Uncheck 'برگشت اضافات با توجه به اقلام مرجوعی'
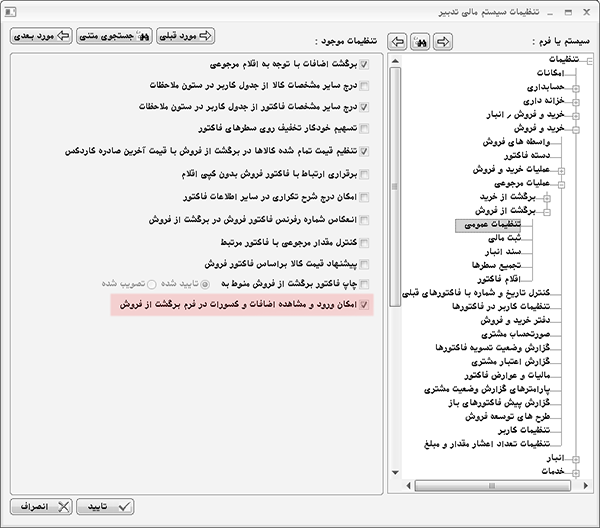The image size is (600, 528). [x=364, y=64]
